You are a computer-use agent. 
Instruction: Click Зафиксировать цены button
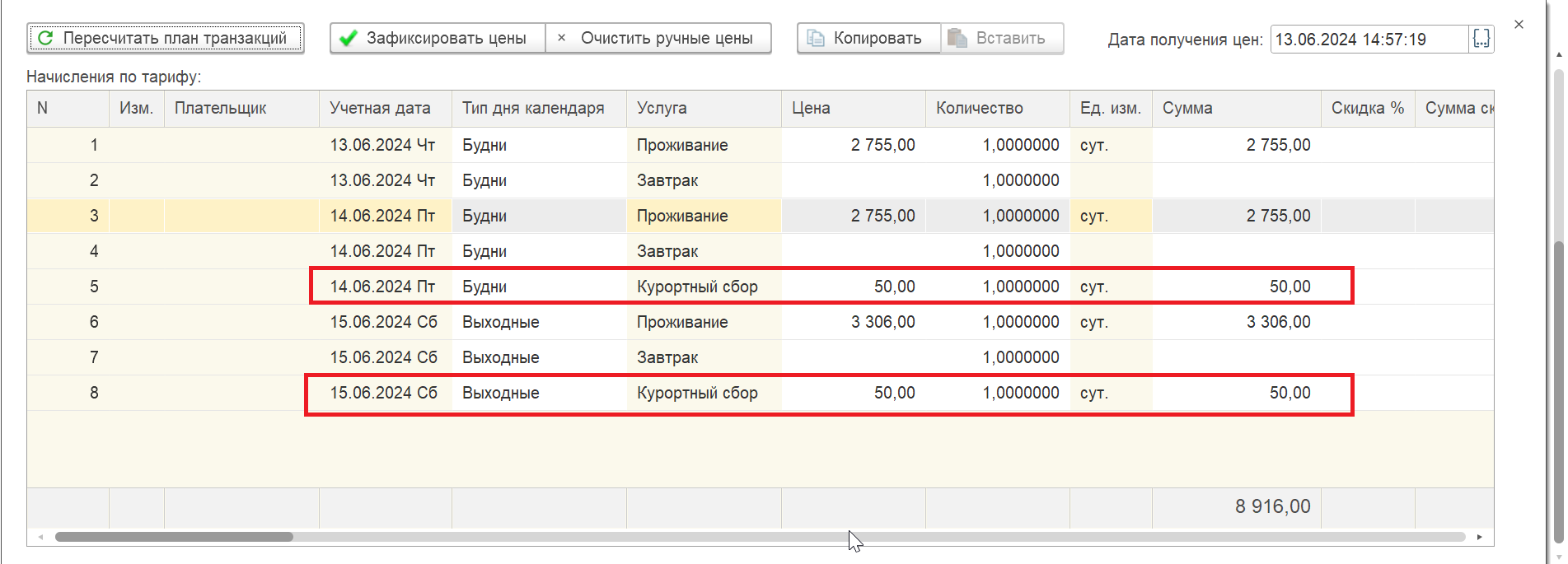pyautogui.click(x=438, y=38)
